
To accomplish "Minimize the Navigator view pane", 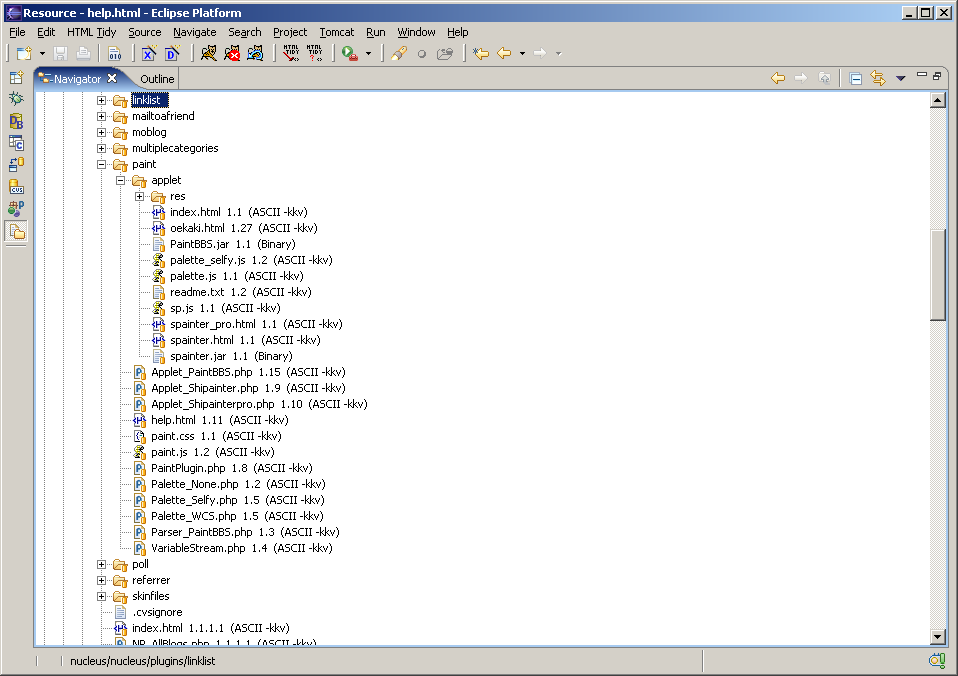I will click(922, 75).
